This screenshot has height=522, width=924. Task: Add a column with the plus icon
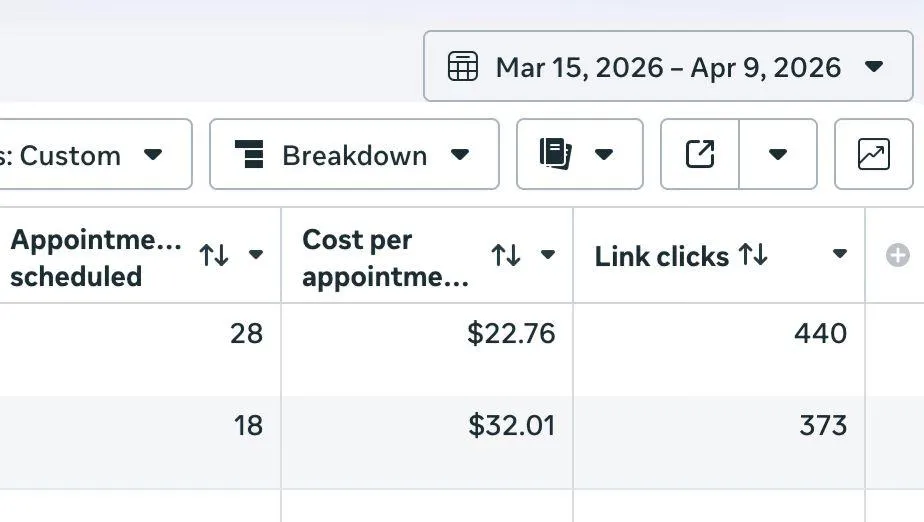pyautogui.click(x=898, y=255)
